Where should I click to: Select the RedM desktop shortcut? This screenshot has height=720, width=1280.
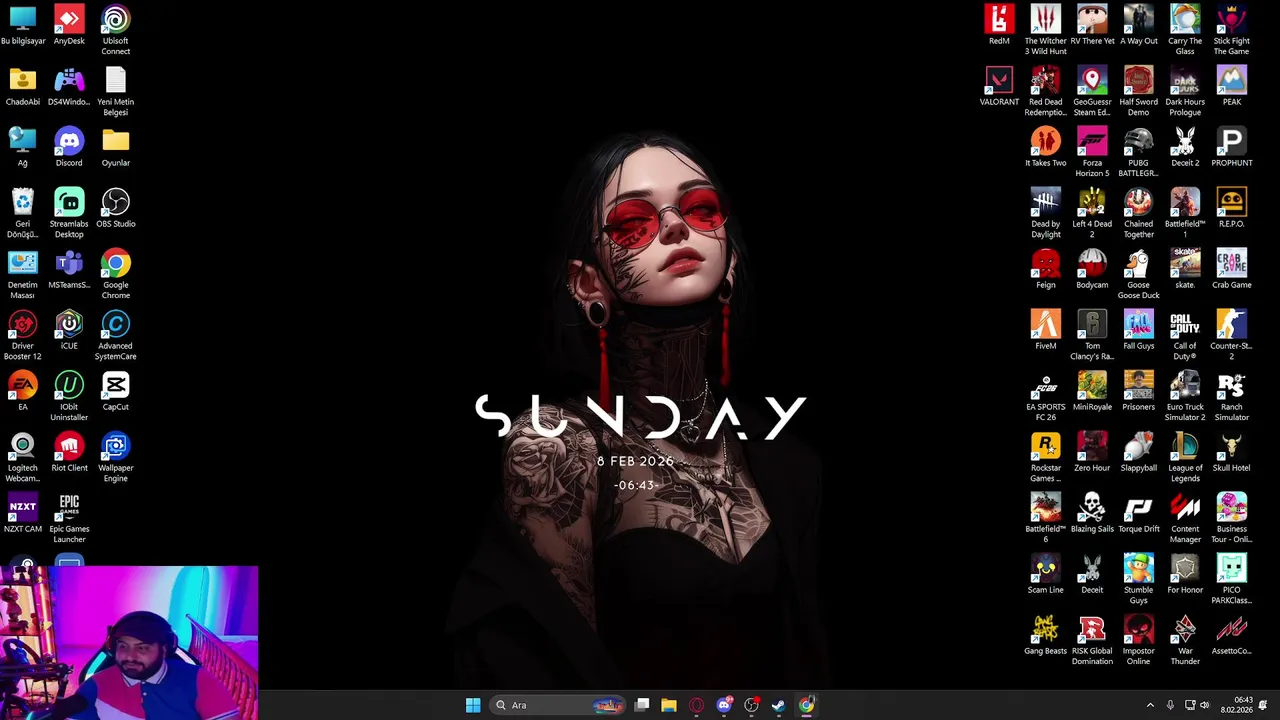(x=999, y=25)
